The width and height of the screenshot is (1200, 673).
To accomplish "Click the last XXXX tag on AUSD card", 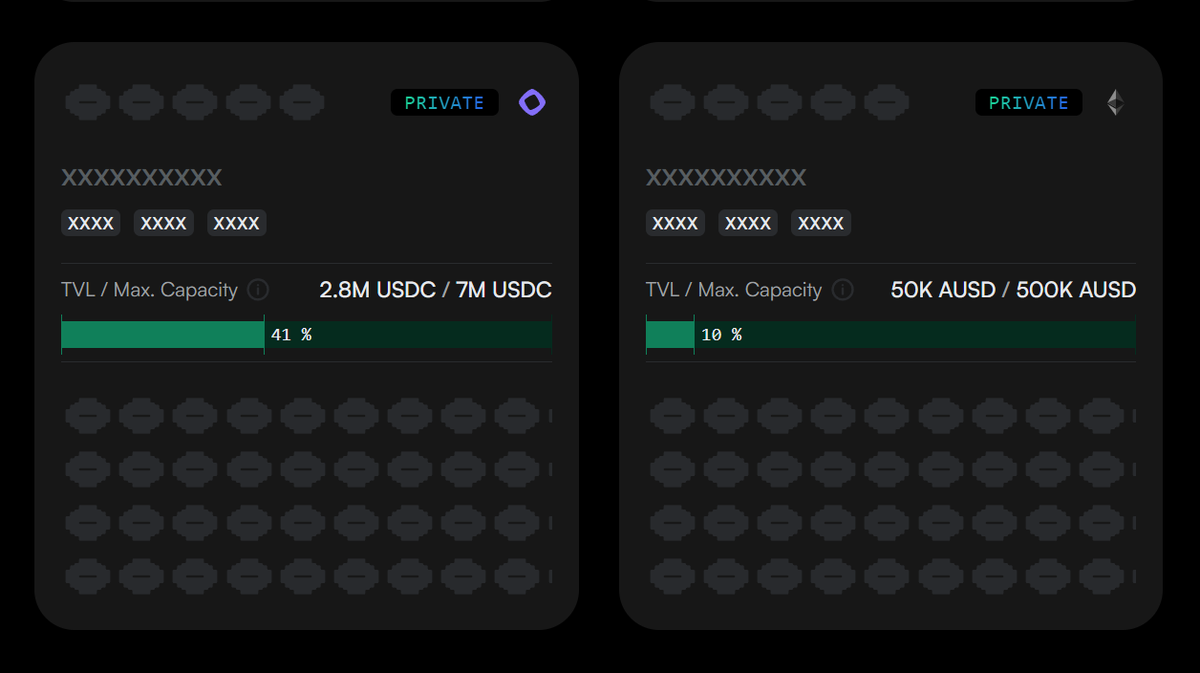I will coord(821,223).
